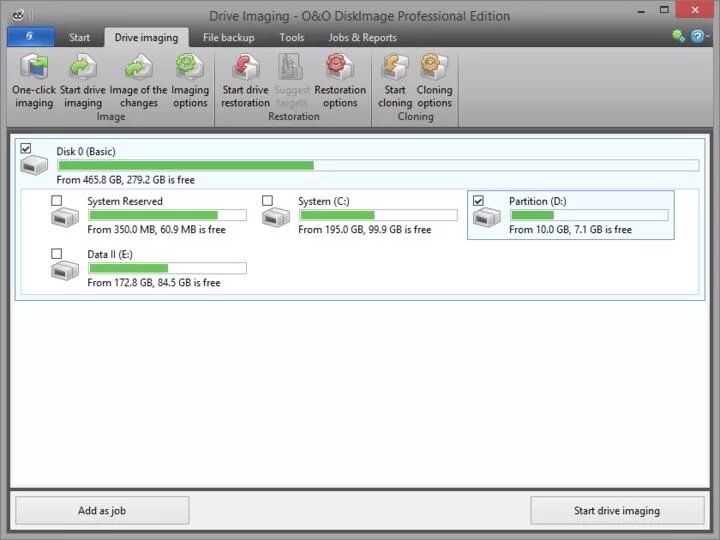
Task: Click the System Reserved drive icon
Action: pos(65,217)
